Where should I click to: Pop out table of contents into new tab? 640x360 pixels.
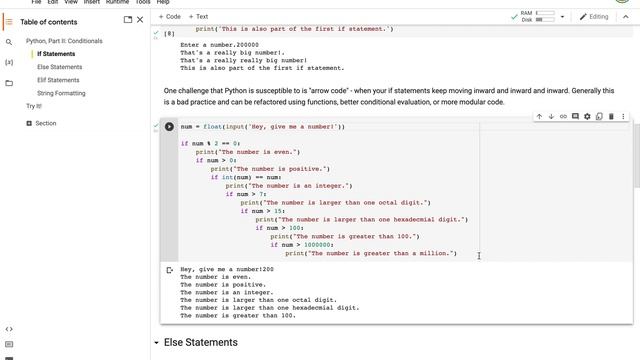128,20
